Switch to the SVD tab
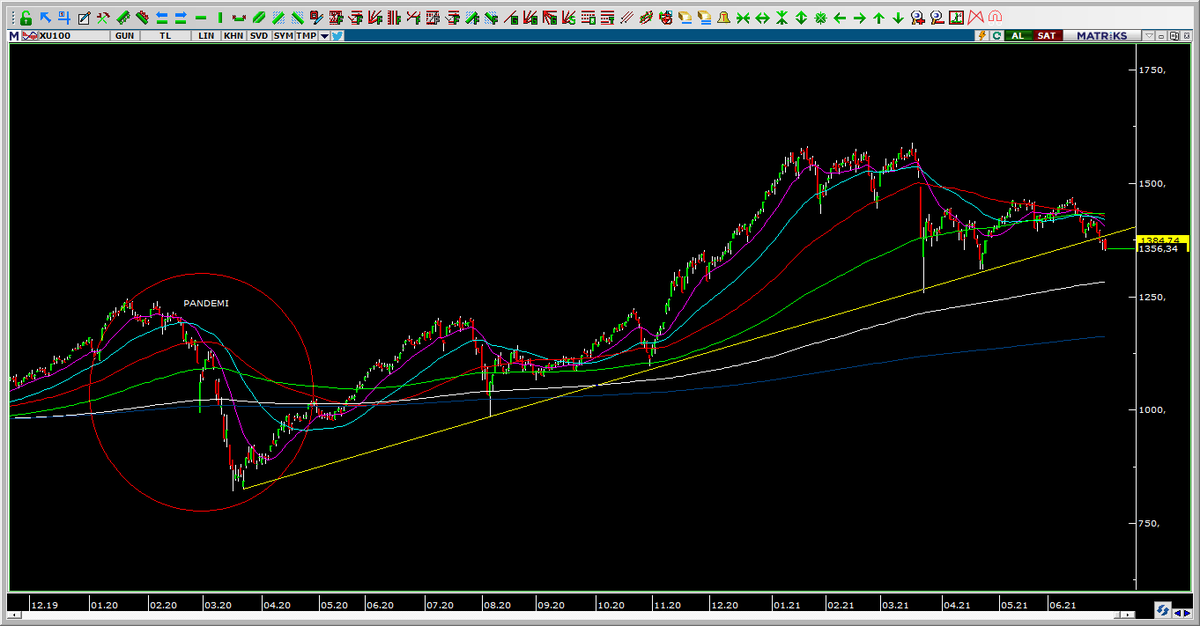 [257, 35]
